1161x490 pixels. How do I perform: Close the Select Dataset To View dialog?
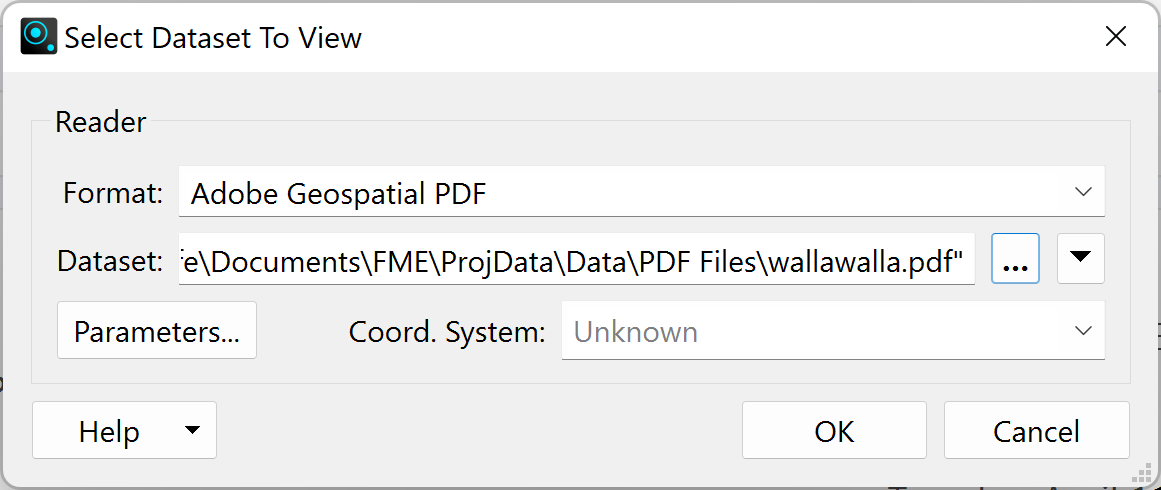click(1116, 36)
